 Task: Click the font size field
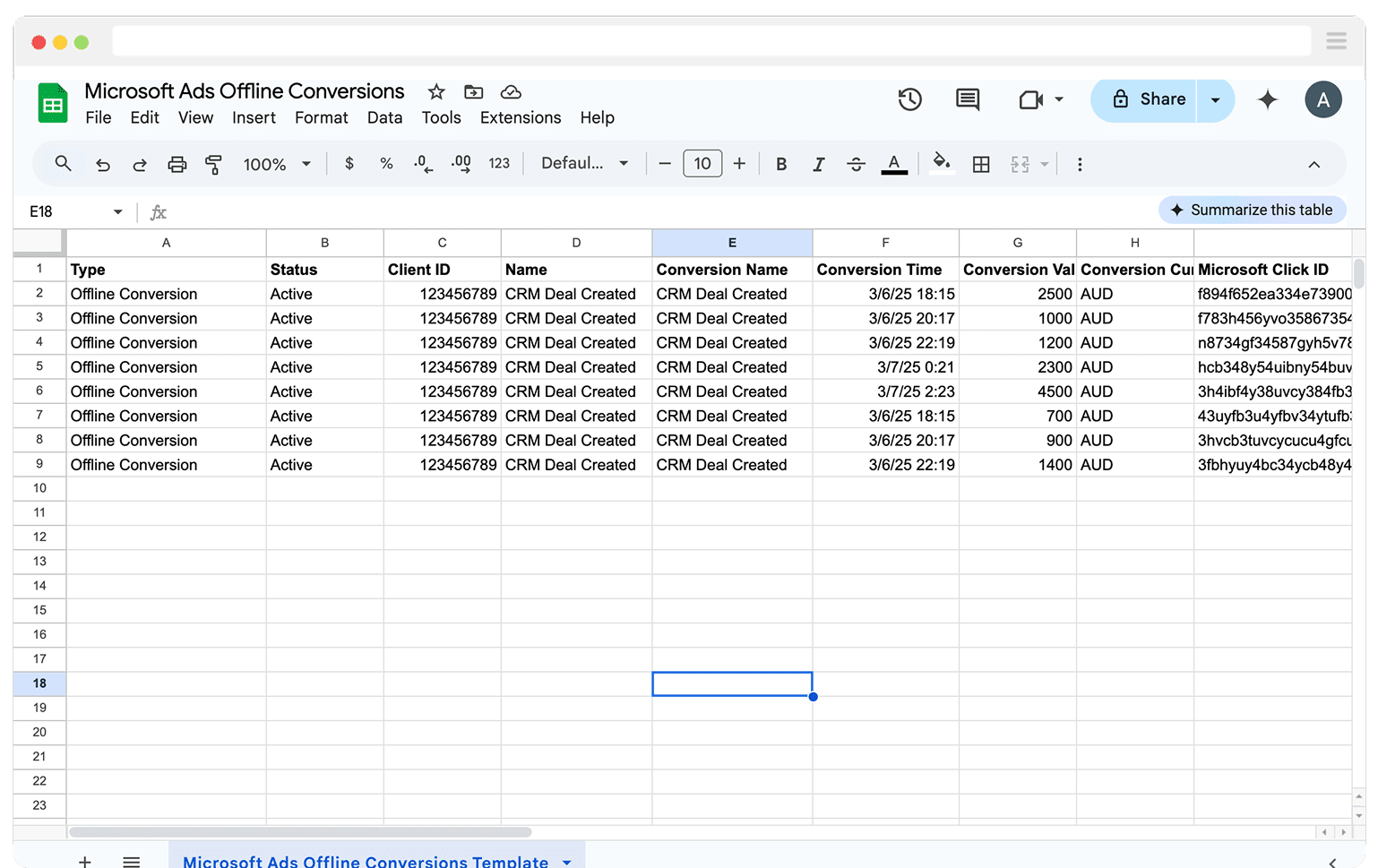click(x=702, y=164)
